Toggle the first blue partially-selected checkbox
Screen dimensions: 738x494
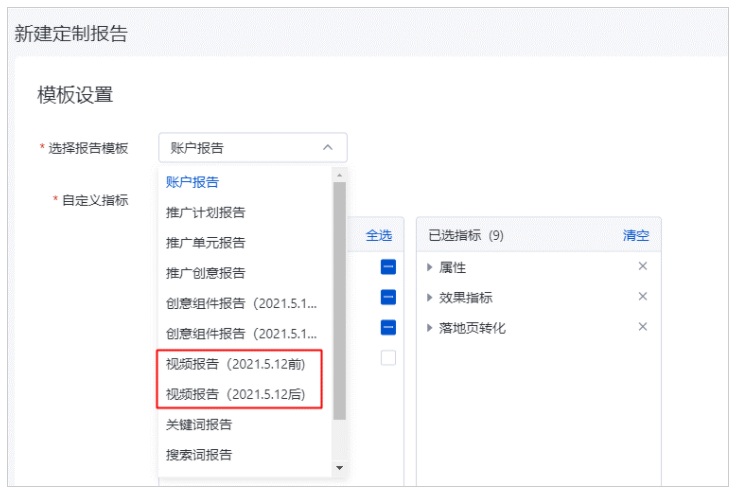coord(388,267)
